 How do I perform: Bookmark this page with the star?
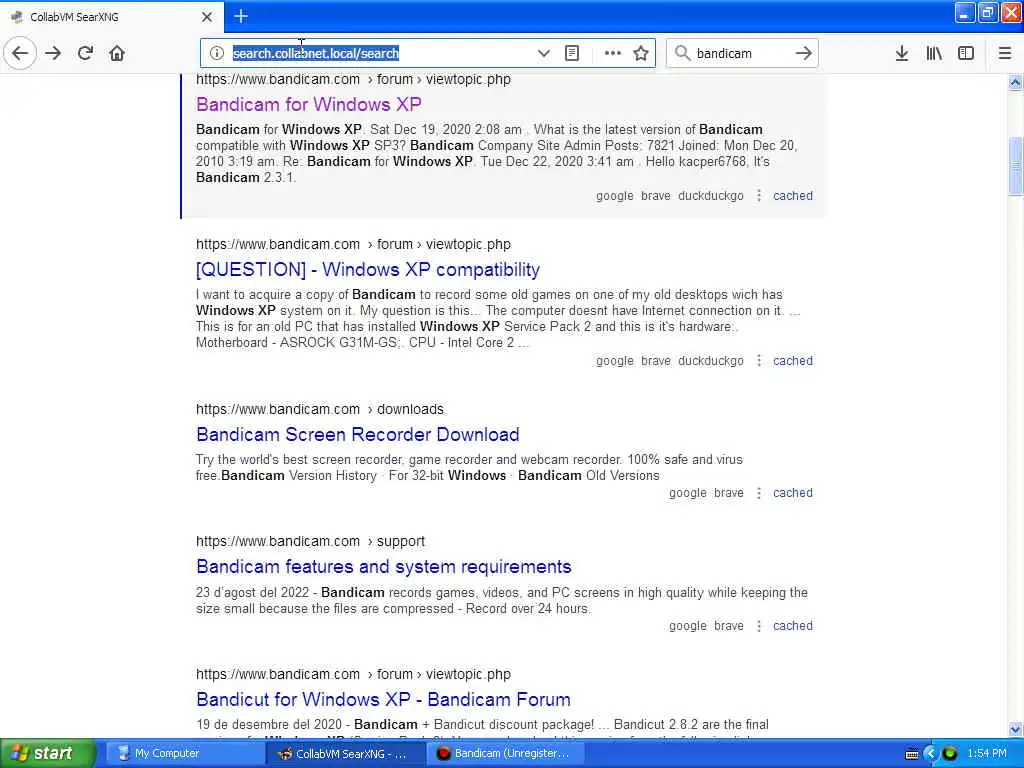coord(641,53)
